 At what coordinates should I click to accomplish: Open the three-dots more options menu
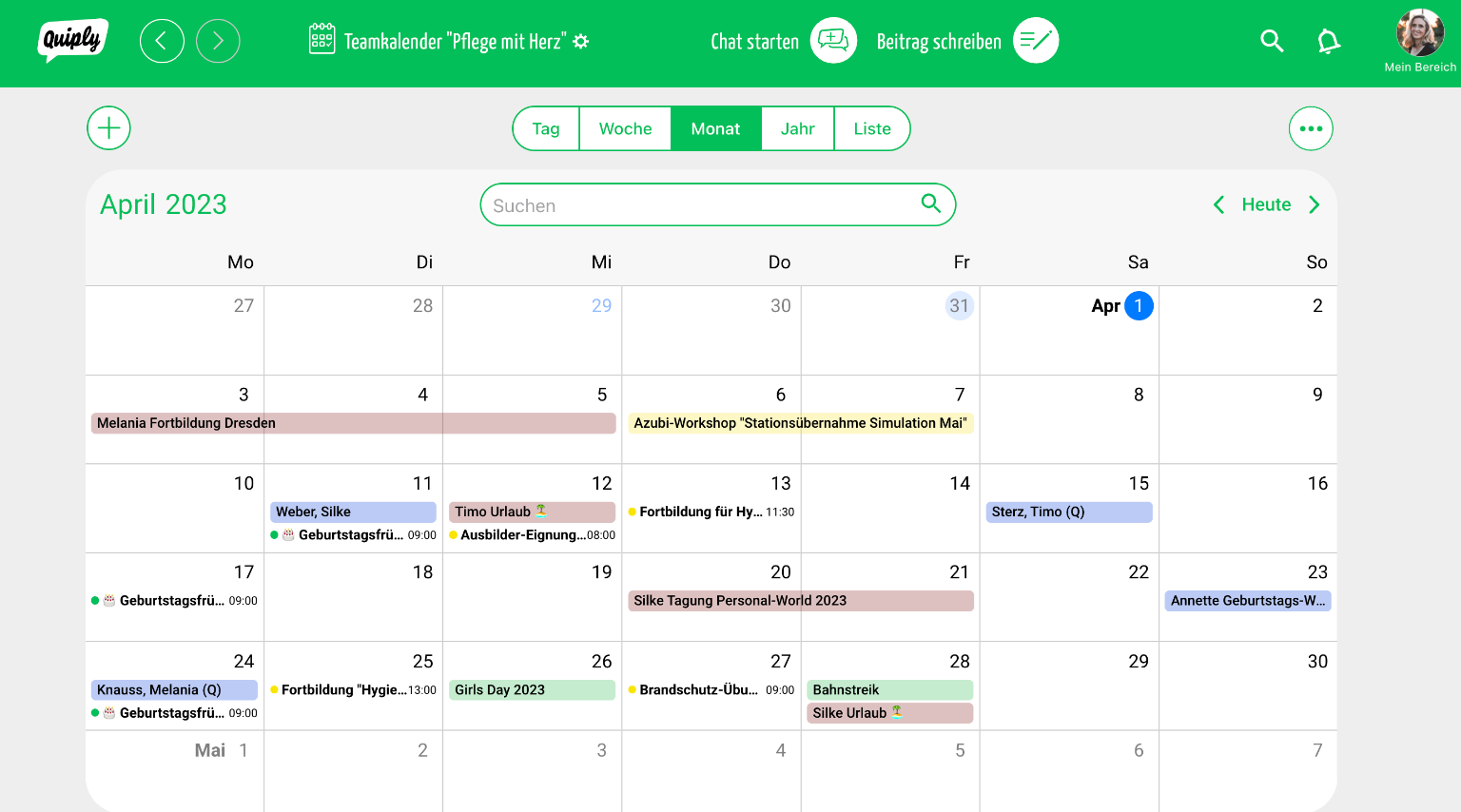pos(1311,128)
